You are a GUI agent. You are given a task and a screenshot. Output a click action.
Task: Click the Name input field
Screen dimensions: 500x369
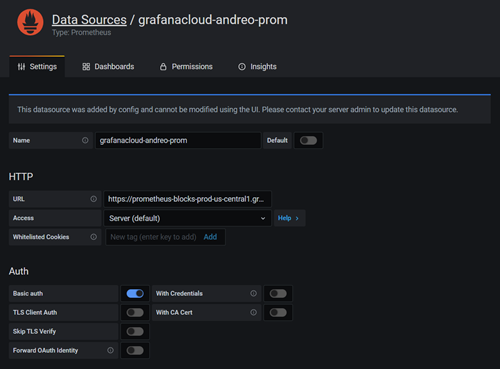pyautogui.click(x=178, y=140)
